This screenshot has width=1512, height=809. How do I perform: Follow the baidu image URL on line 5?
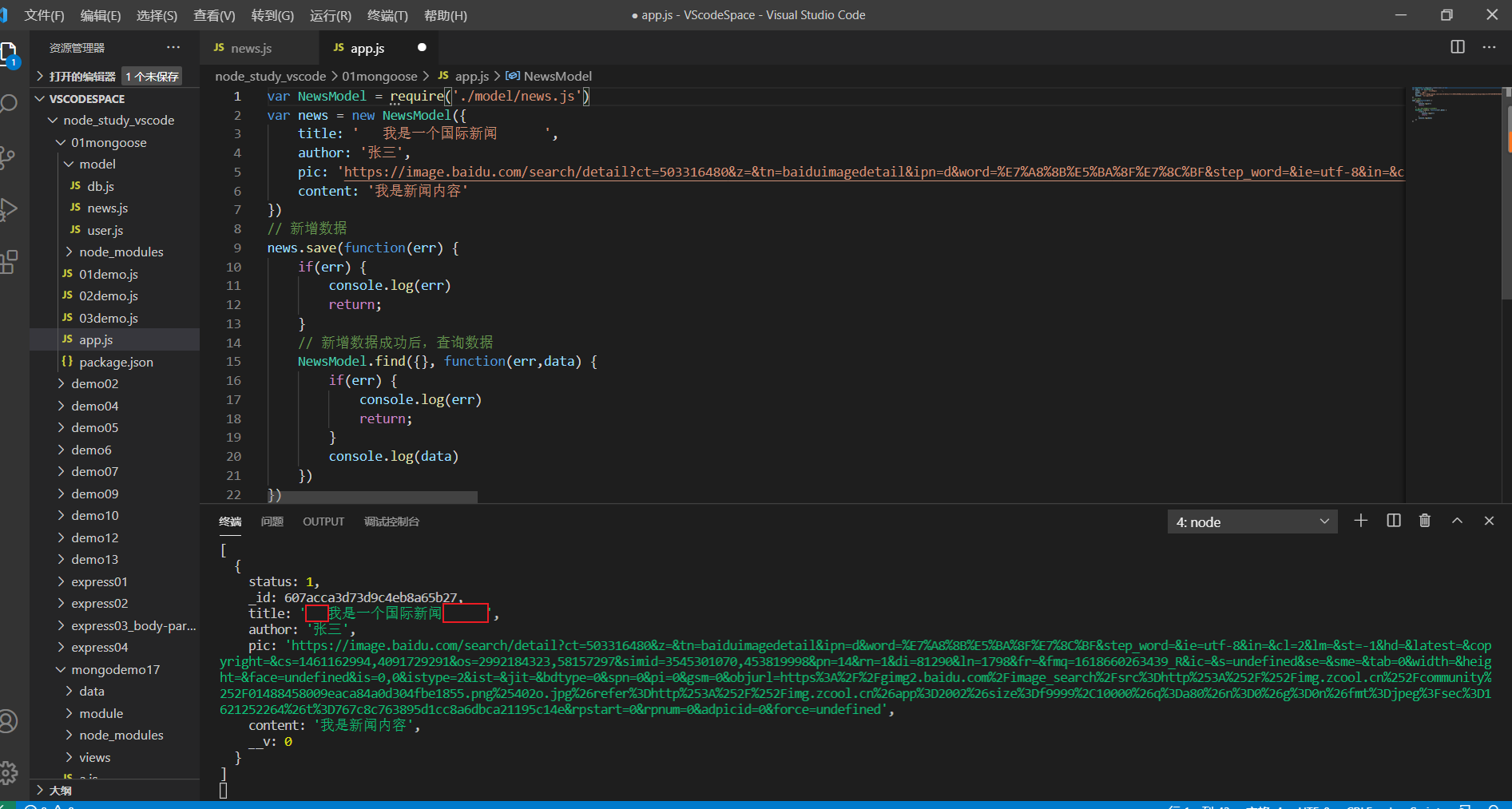click(x=874, y=172)
